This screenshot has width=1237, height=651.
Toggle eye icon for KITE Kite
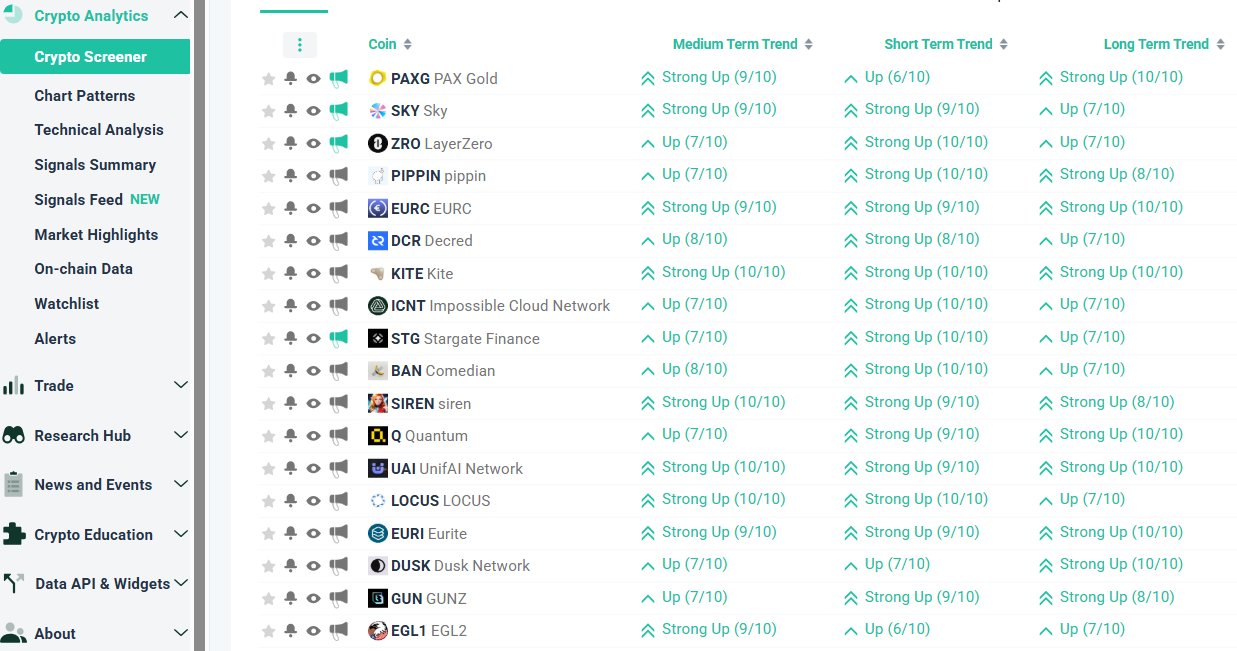[313, 274]
